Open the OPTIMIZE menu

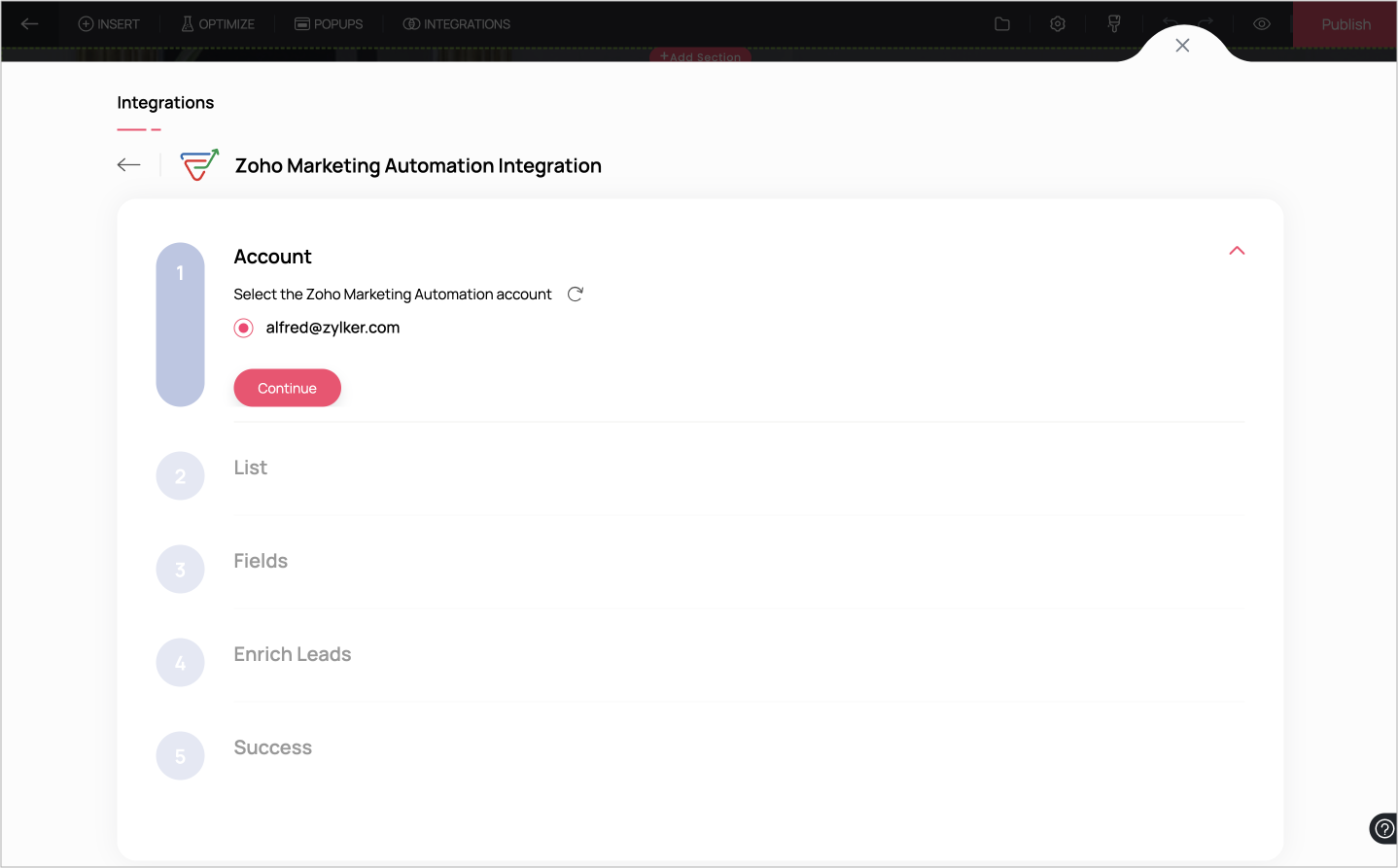pos(218,24)
